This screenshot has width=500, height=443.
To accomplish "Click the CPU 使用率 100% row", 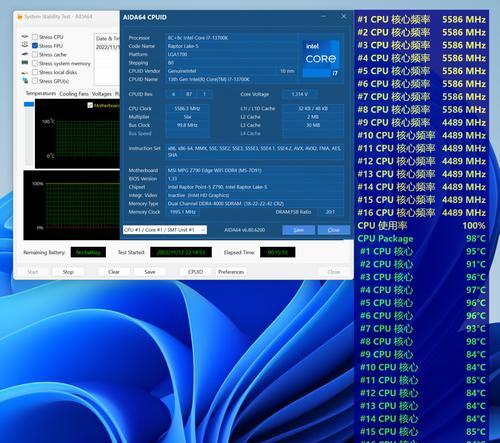I will (x=421, y=225).
